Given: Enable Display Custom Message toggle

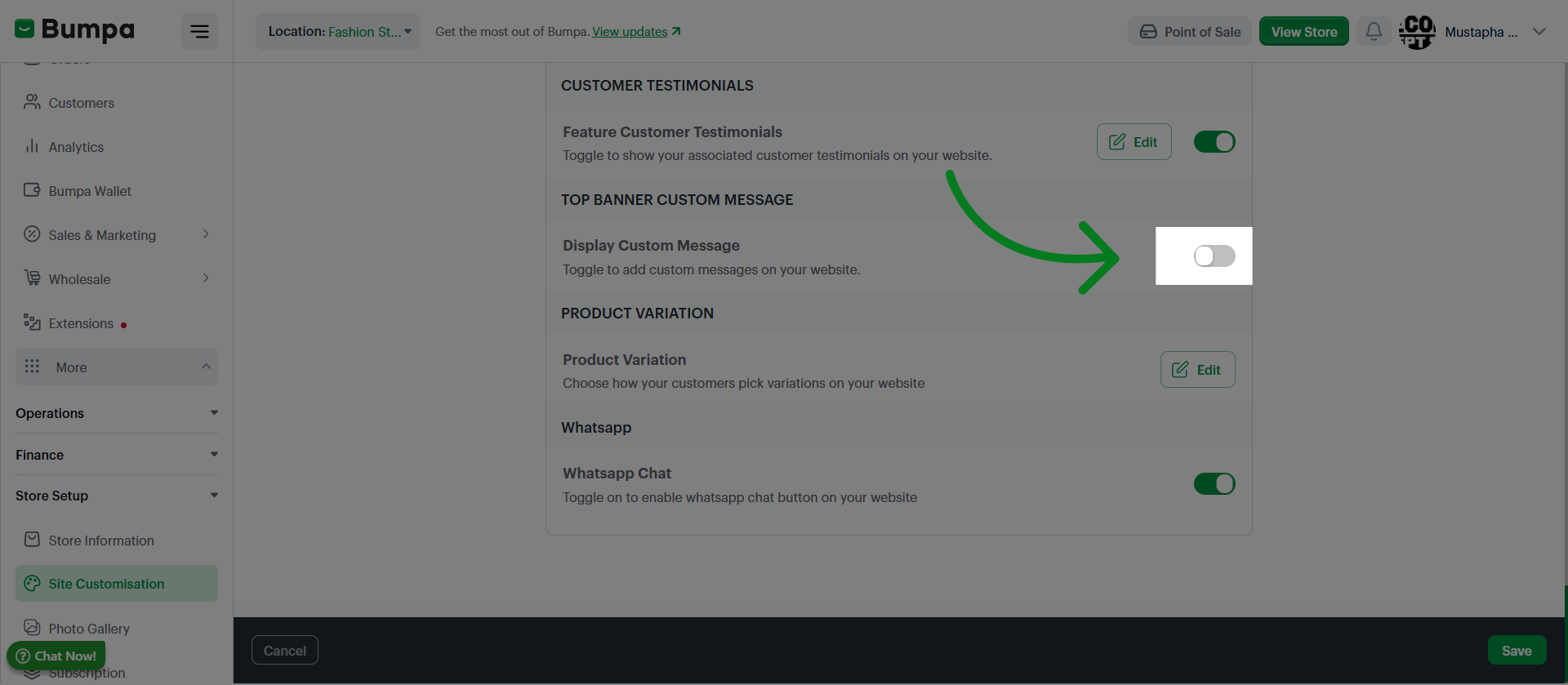Looking at the screenshot, I should pyautogui.click(x=1214, y=256).
